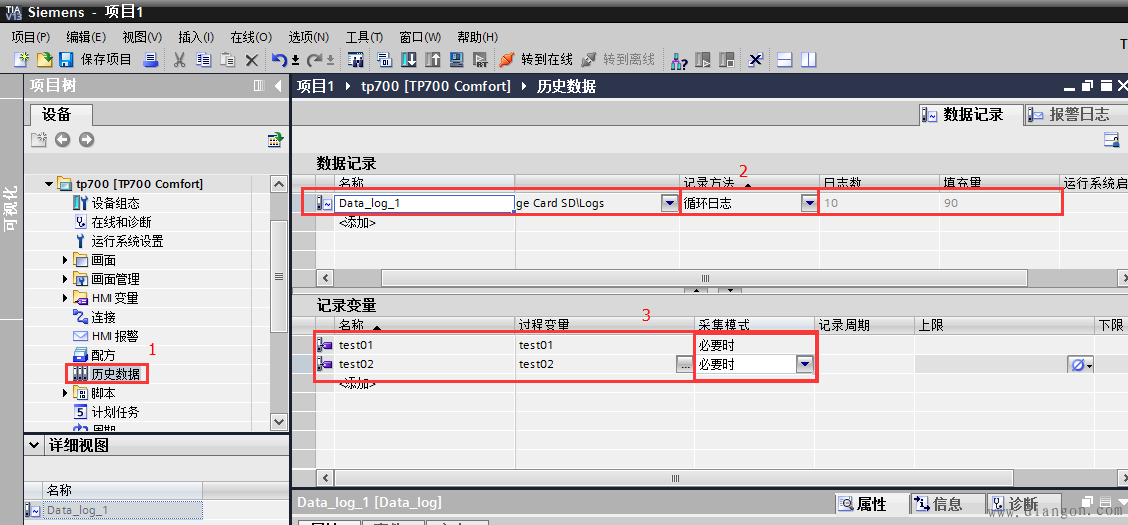Screen dimensions: 1128x525
Task: Open 配方 in project tree
Action: pos(103,355)
